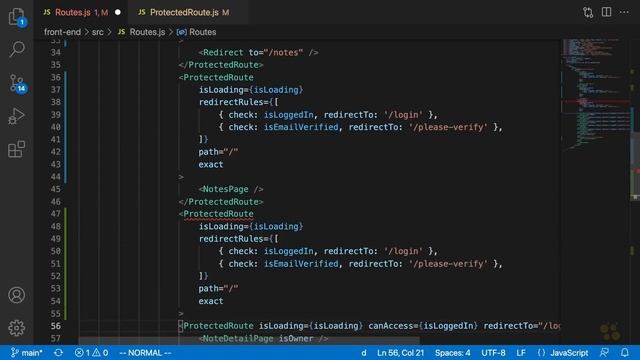Open the Manage gear menu
The height and width of the screenshot is (360, 640).
pos(17,327)
